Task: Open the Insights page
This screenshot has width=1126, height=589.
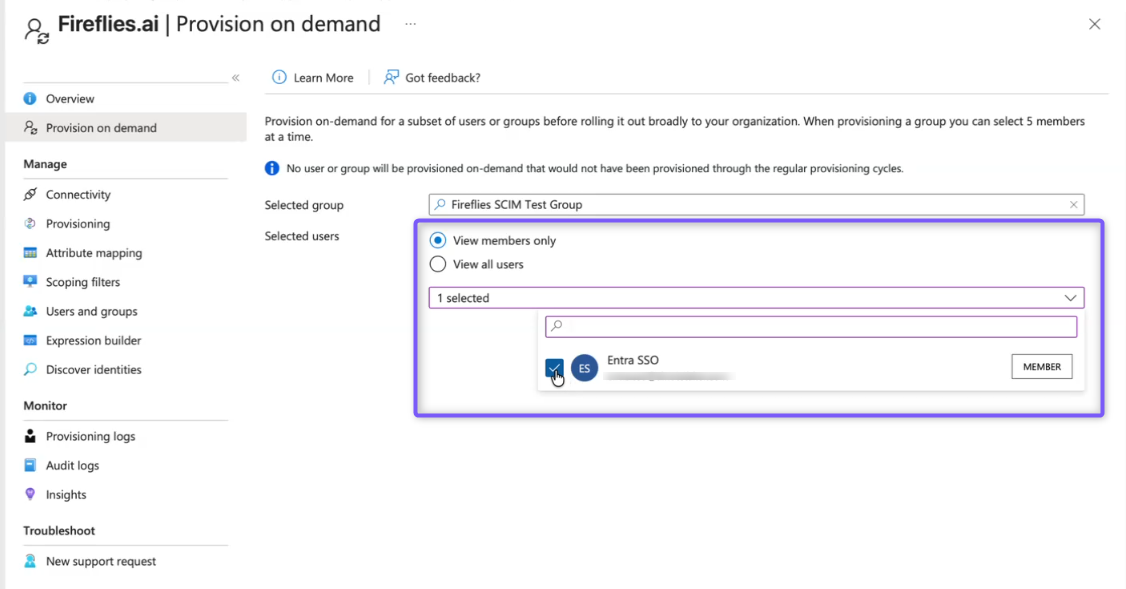Action: [x=66, y=495]
